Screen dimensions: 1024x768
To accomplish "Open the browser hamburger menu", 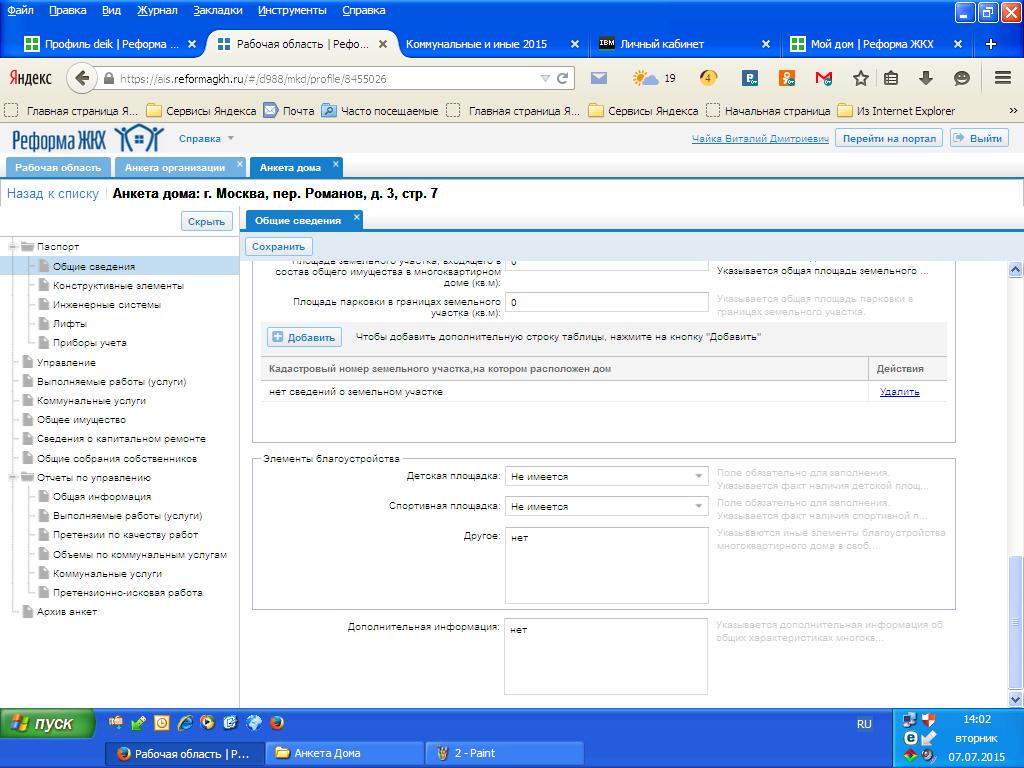I will coord(1003,78).
